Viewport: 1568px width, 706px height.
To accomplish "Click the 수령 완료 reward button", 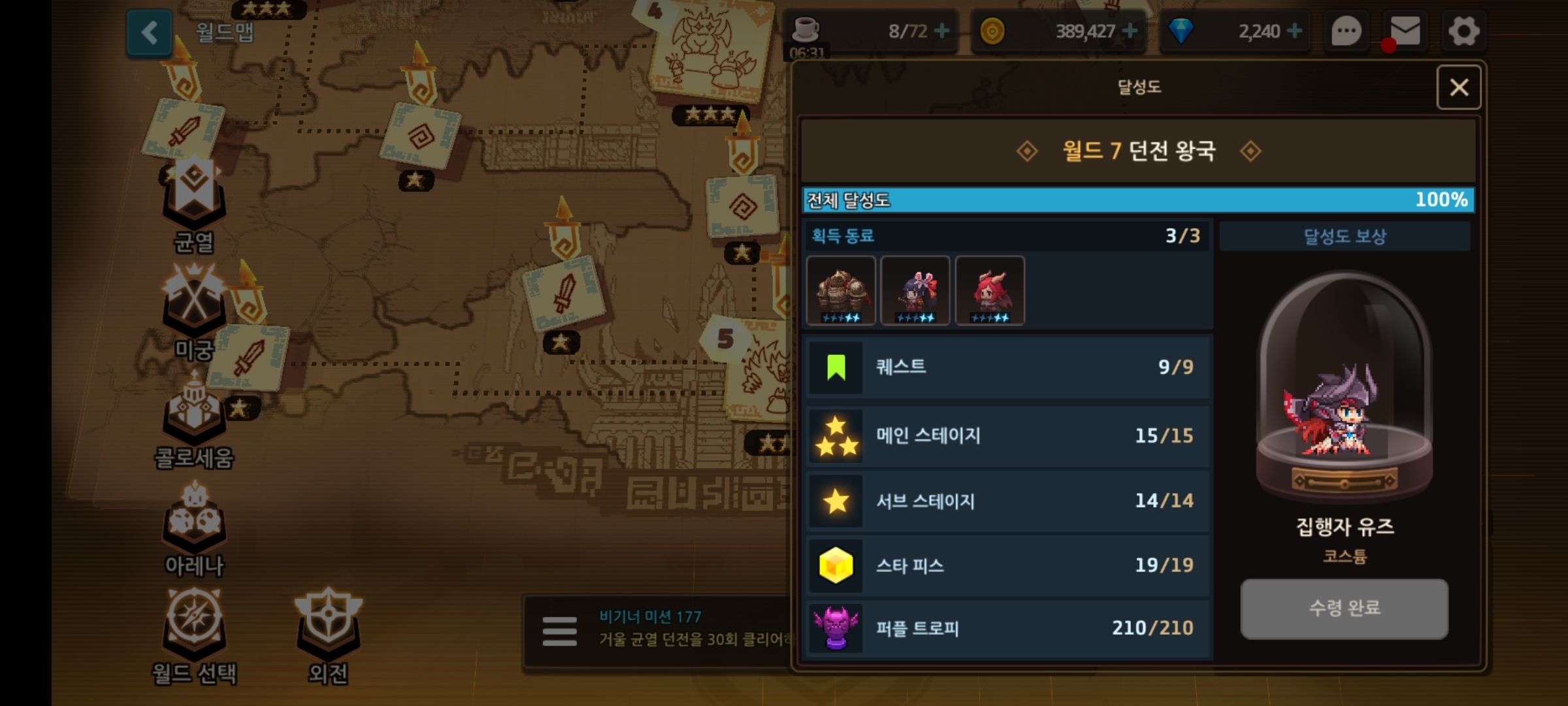I will [1344, 608].
